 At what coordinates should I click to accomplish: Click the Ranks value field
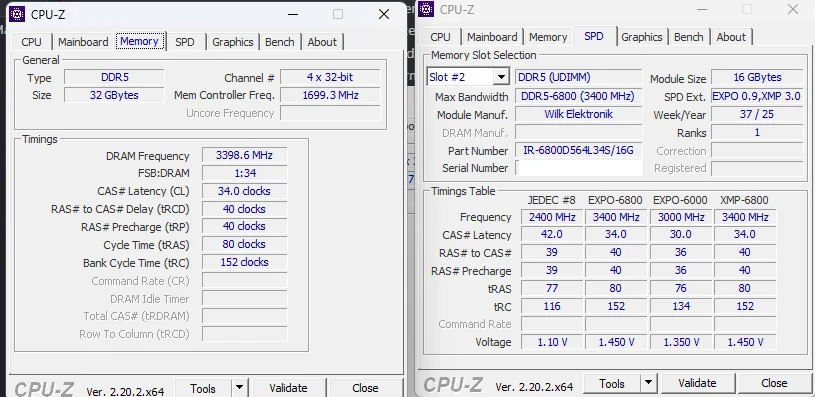757,133
